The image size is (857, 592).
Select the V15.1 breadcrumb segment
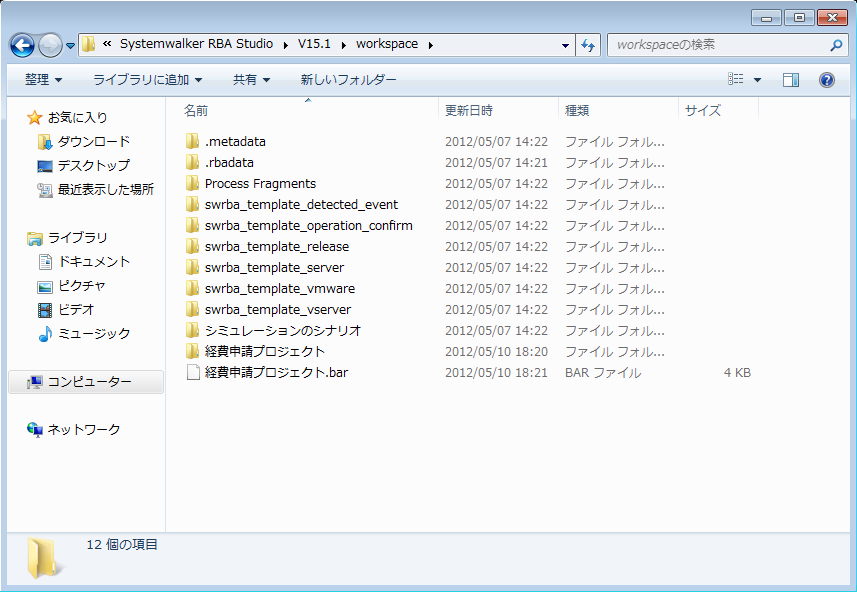(x=314, y=44)
